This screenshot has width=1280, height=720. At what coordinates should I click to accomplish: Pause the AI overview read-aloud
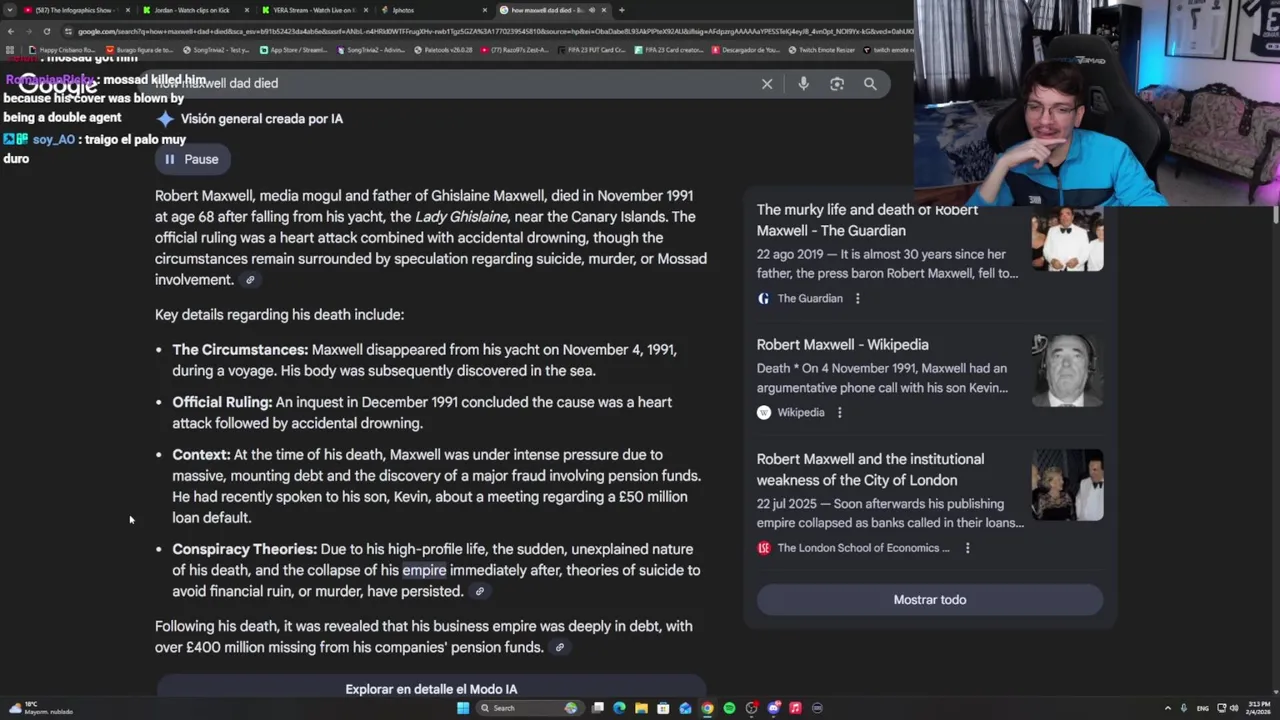[x=191, y=159]
